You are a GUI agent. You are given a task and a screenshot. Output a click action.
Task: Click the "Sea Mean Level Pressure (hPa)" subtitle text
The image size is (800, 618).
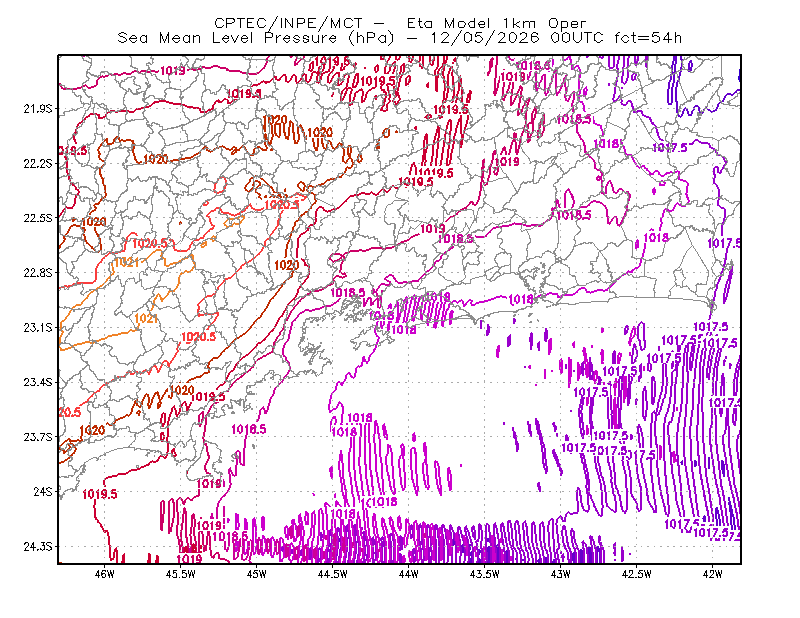(x=256, y=38)
